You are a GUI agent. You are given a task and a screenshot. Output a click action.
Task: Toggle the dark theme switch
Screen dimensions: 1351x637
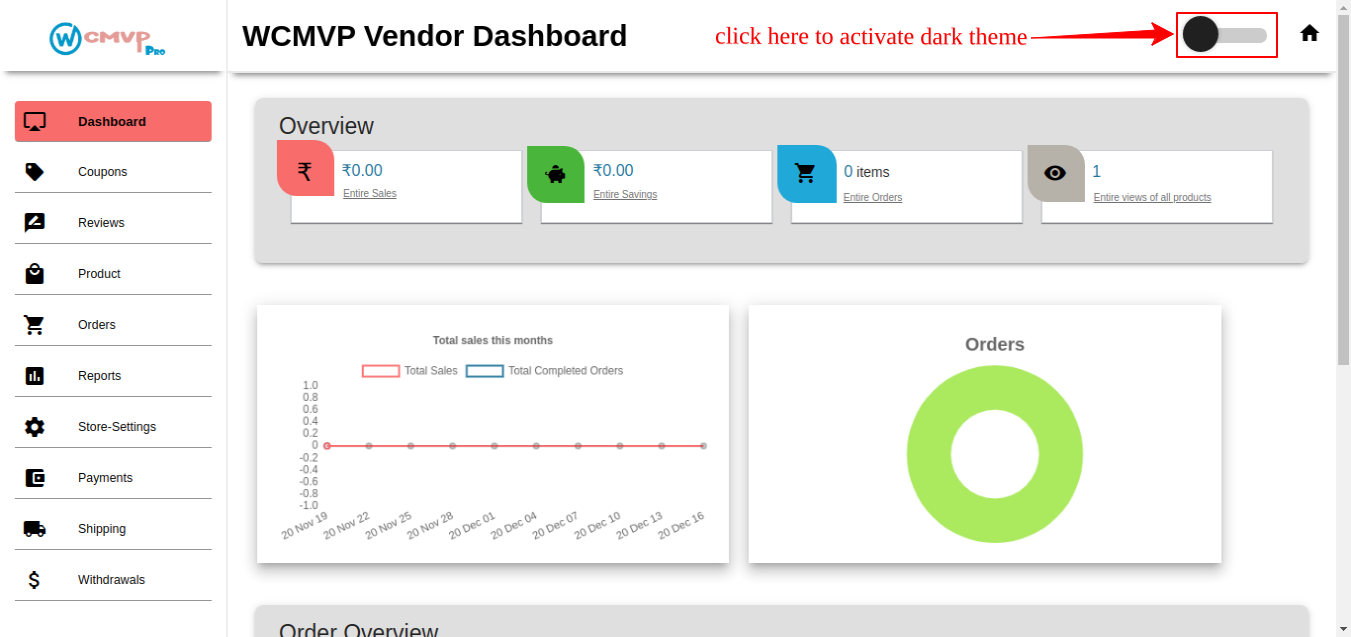coord(1225,35)
